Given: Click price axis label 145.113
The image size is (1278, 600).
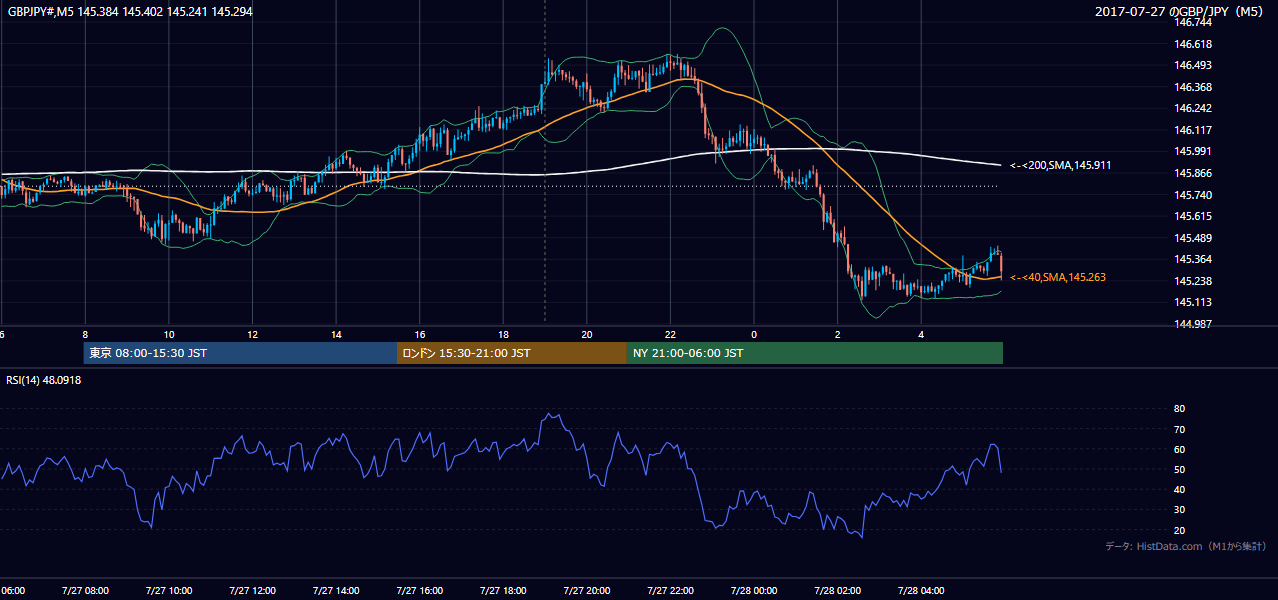Looking at the screenshot, I should tap(1192, 302).
